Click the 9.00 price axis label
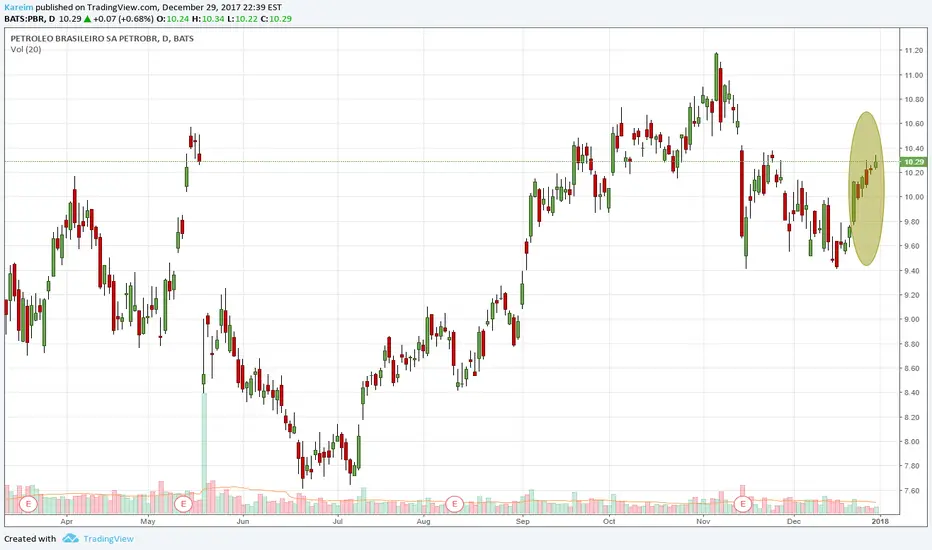This screenshot has height=550, width=932. 914,320
